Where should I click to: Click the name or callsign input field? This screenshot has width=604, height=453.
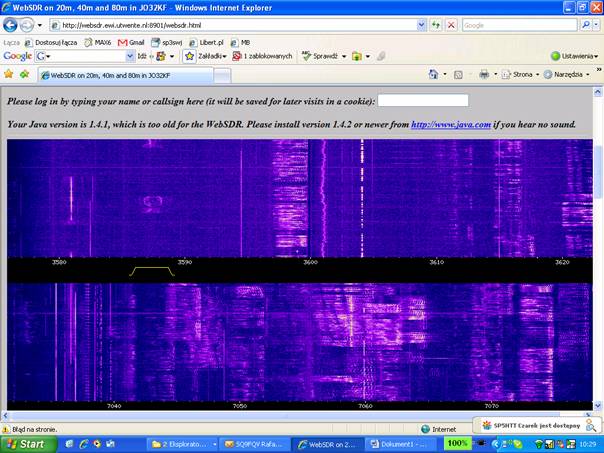[x=423, y=101]
